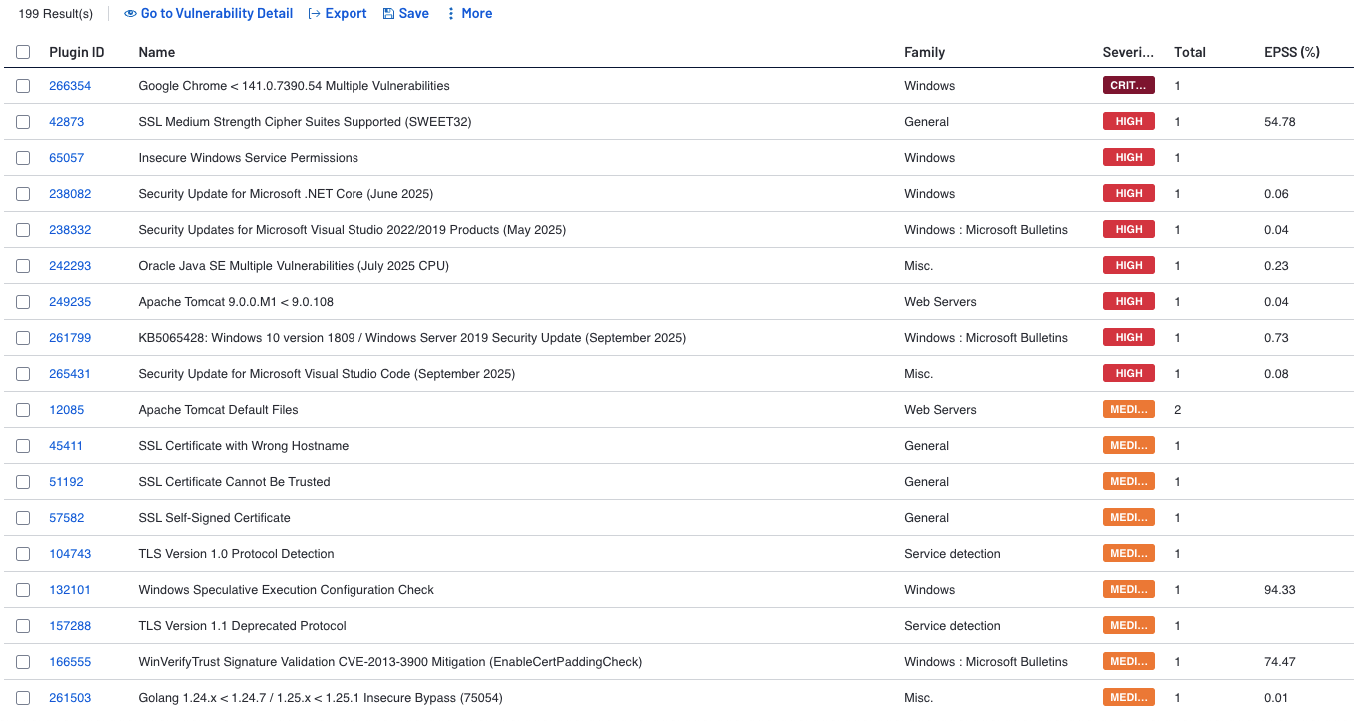This screenshot has height=721, width=1354.
Task: Open plugin ID 132101 link
Action: [70, 590]
